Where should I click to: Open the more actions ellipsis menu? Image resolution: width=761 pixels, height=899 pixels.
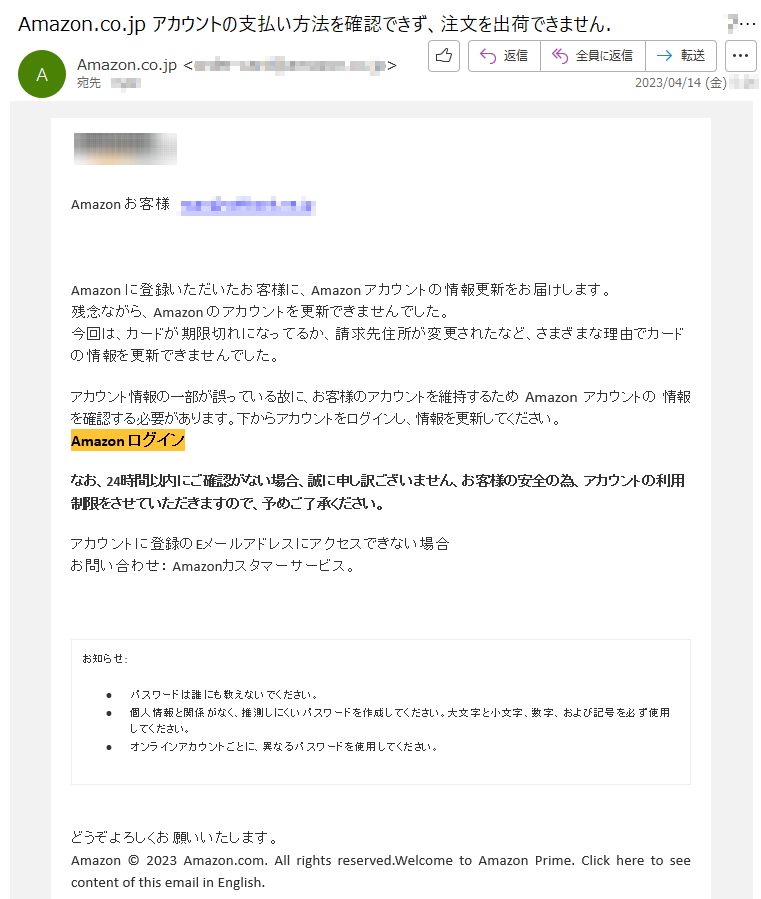click(740, 56)
